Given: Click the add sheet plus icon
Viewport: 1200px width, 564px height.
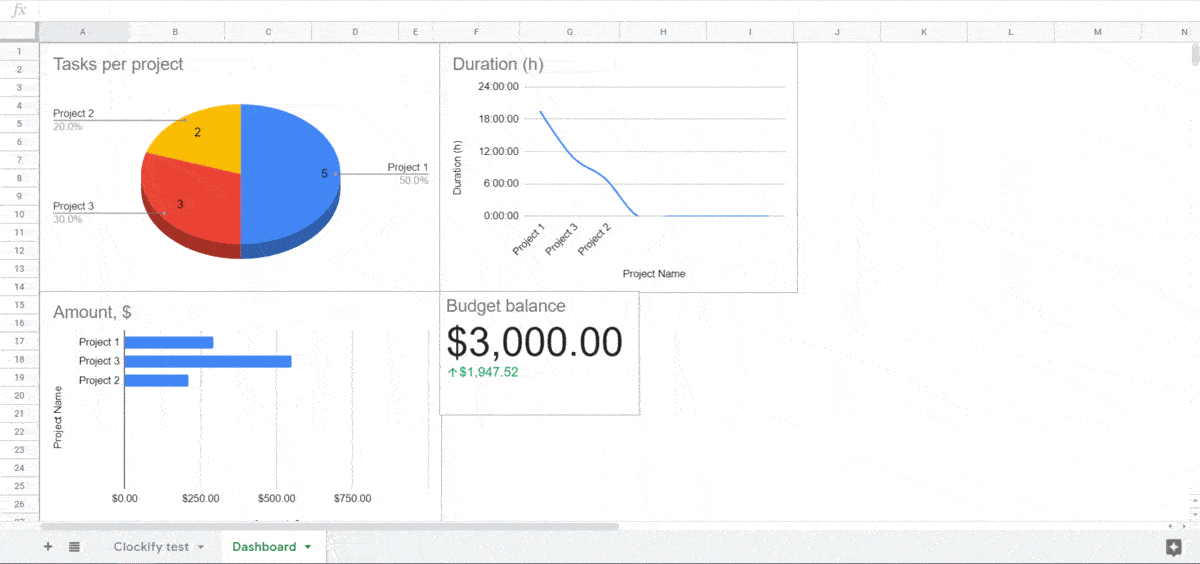Looking at the screenshot, I should pos(47,547).
